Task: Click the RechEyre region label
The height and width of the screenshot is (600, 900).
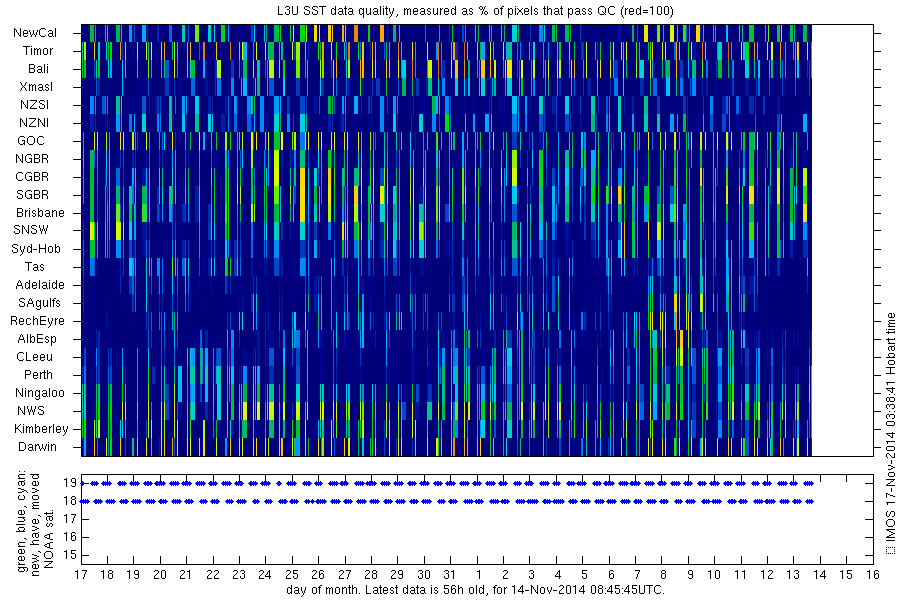Action: pyautogui.click(x=37, y=321)
